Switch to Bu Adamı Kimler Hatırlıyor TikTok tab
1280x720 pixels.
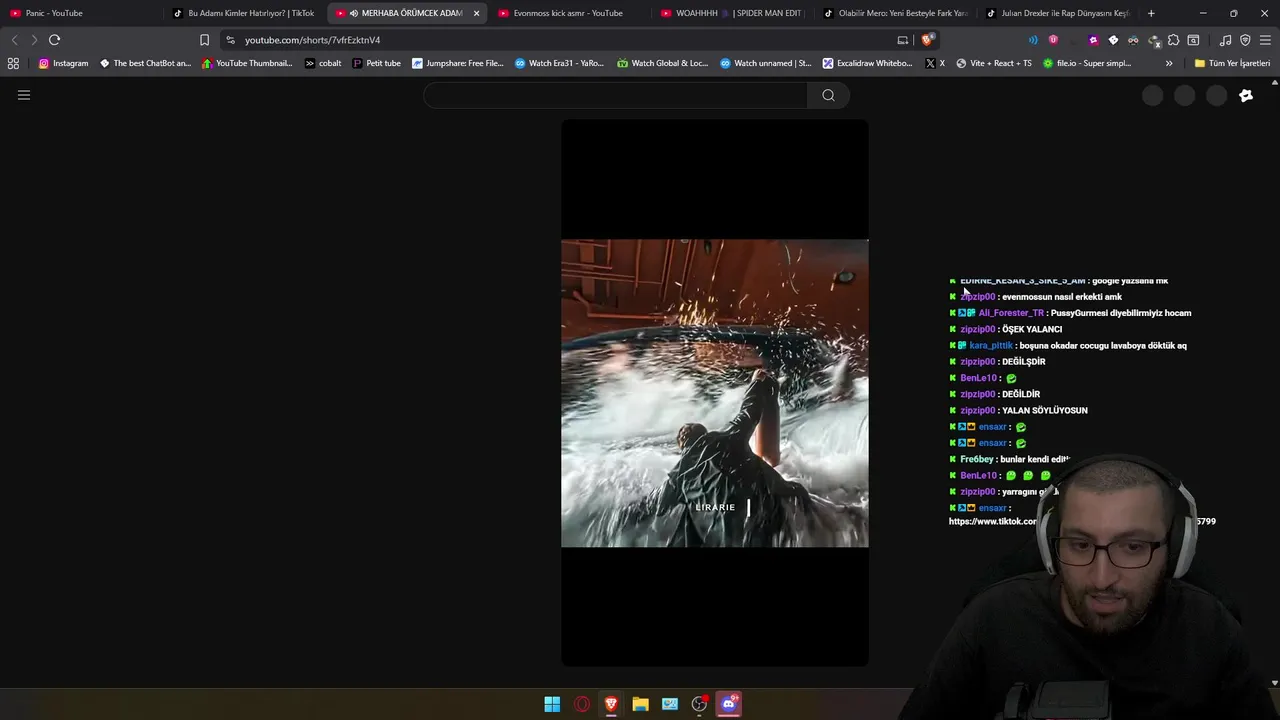coord(246,13)
